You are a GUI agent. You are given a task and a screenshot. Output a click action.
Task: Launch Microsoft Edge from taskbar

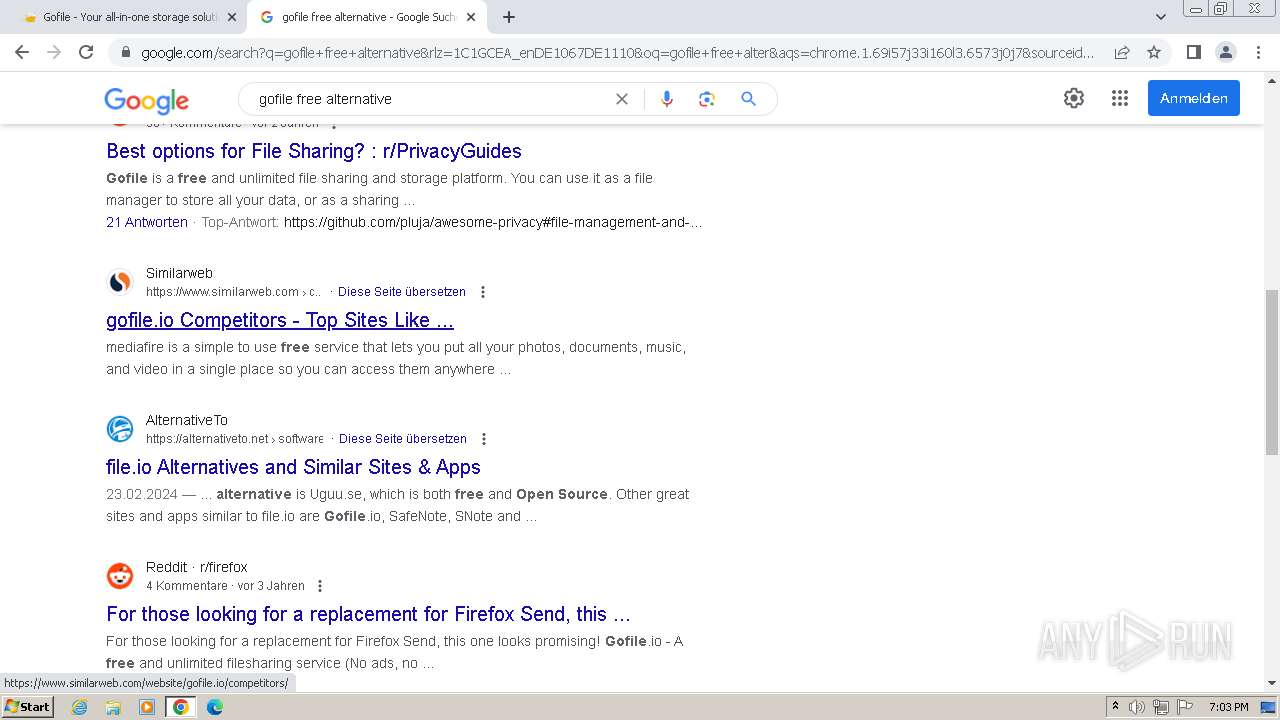pos(215,707)
